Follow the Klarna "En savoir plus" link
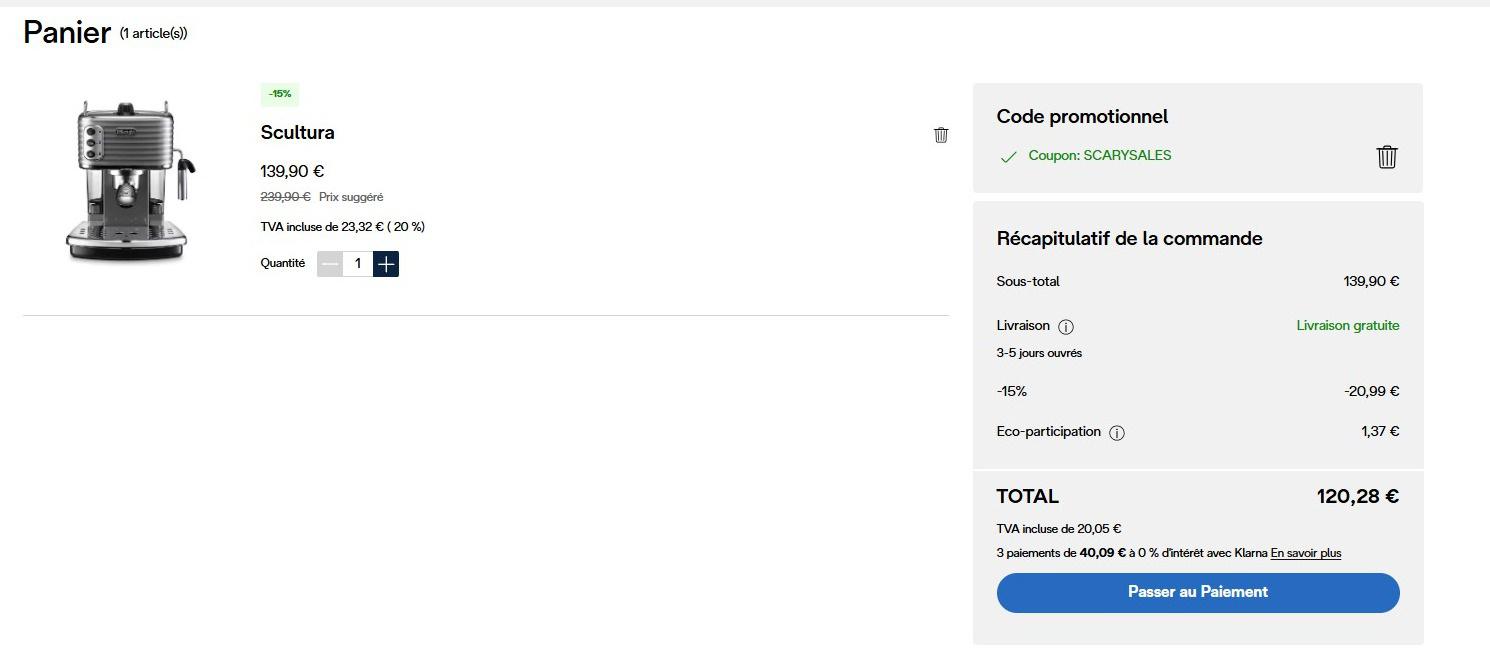 pyautogui.click(x=1305, y=553)
